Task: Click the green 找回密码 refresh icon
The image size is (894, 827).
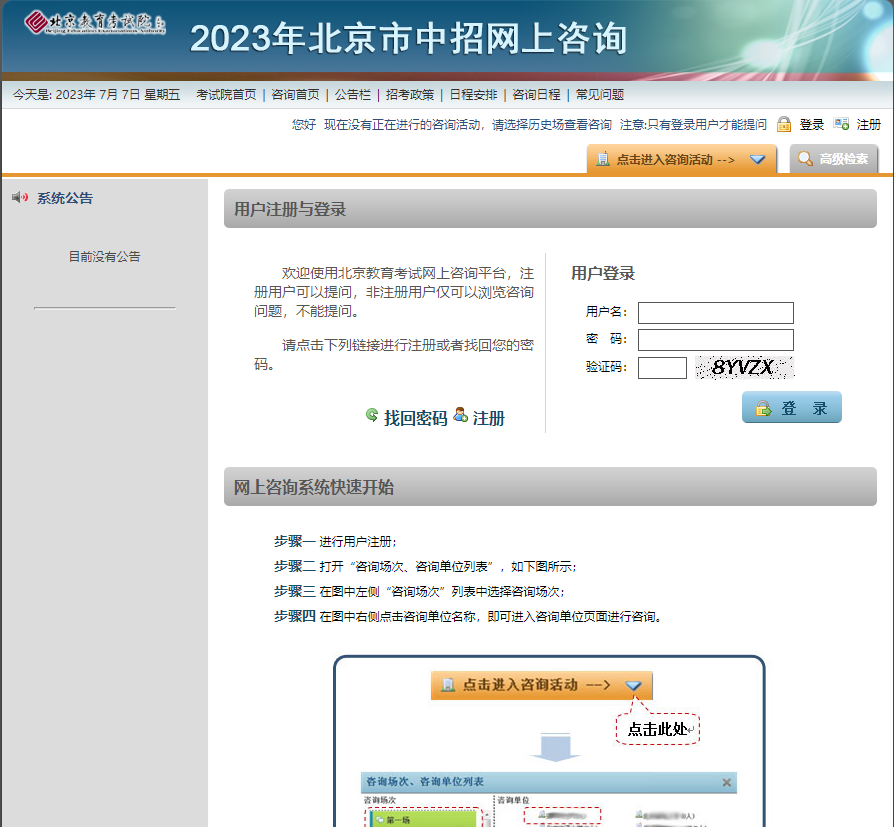Action: coord(372,415)
